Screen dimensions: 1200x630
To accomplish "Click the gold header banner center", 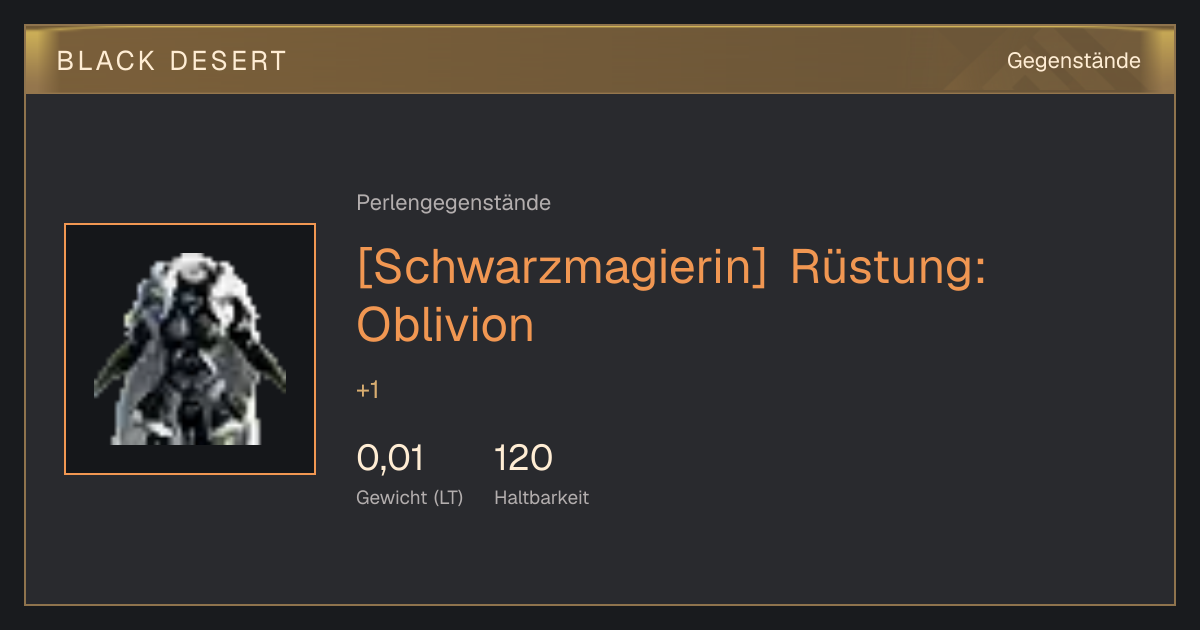I will tap(600, 60).
